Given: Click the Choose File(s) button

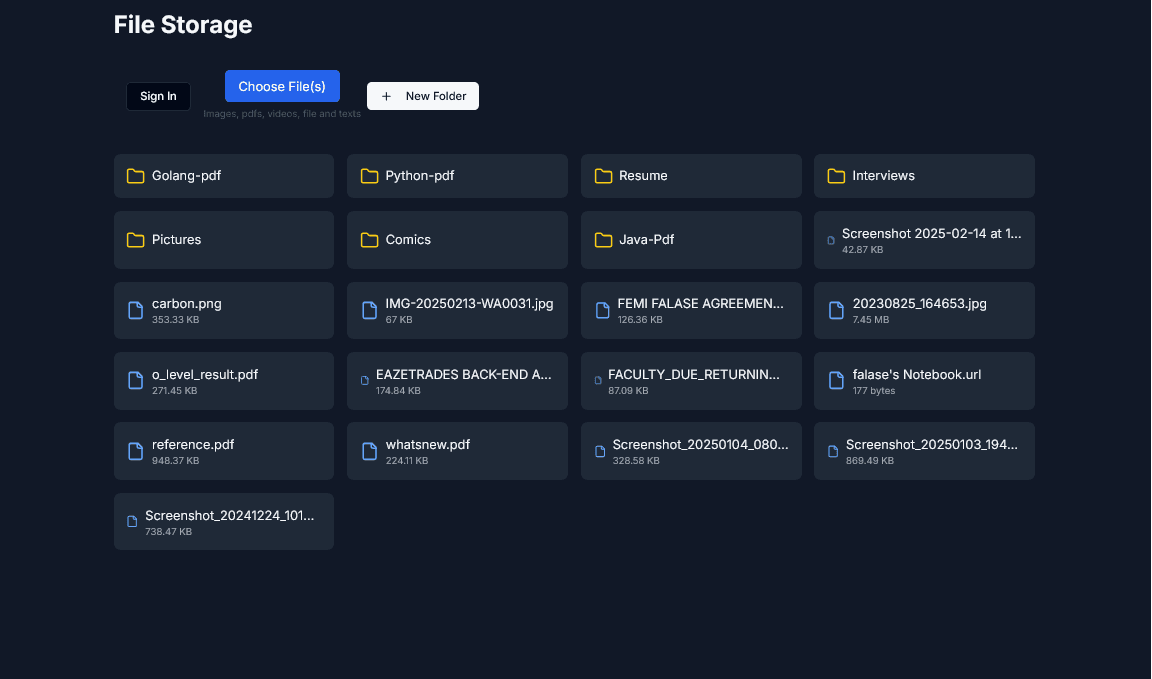Looking at the screenshot, I should (x=282, y=86).
